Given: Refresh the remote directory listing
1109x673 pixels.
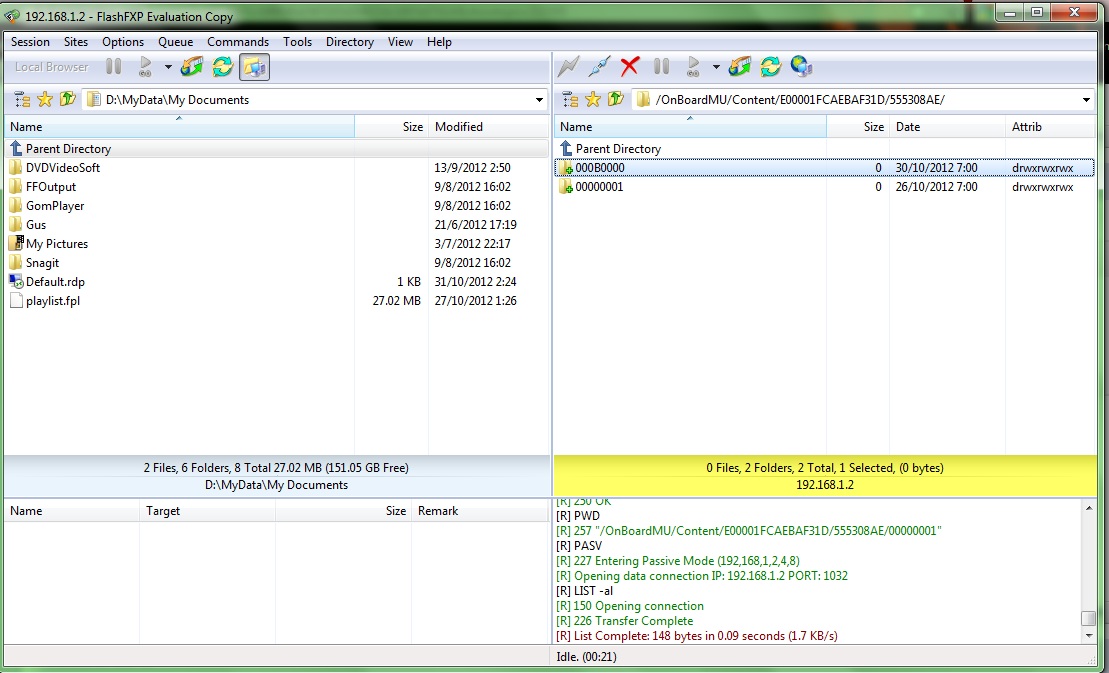Looking at the screenshot, I should 771,67.
